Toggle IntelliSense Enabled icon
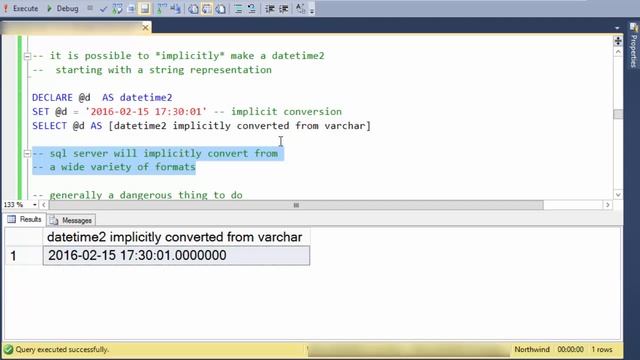640x360 pixels. (x=144, y=9)
